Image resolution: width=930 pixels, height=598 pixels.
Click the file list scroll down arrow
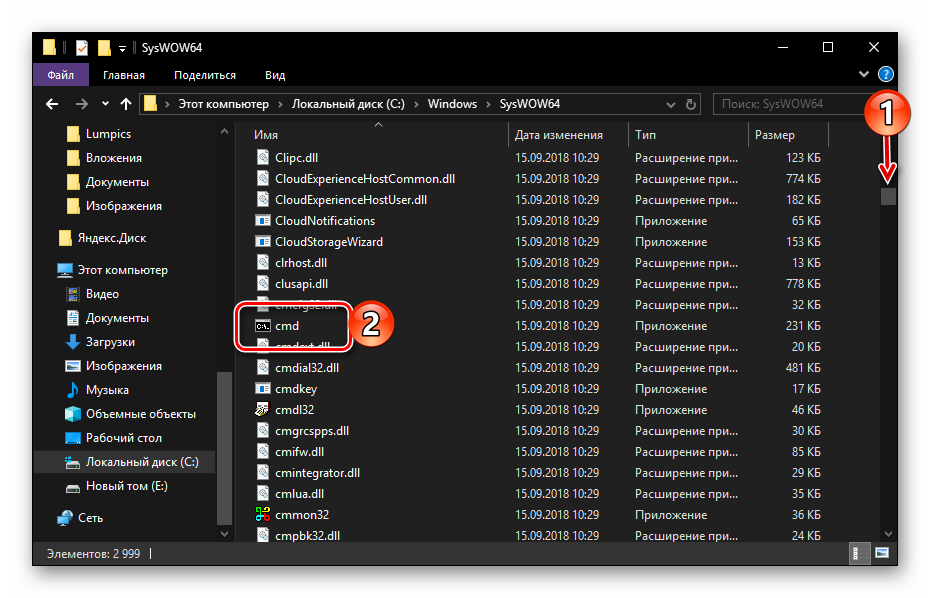[888, 534]
